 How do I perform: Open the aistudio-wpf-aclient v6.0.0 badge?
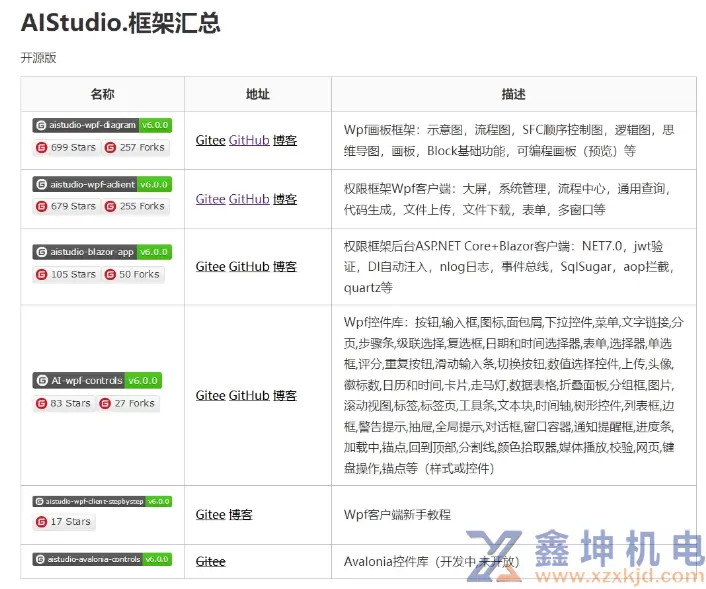tap(102, 184)
